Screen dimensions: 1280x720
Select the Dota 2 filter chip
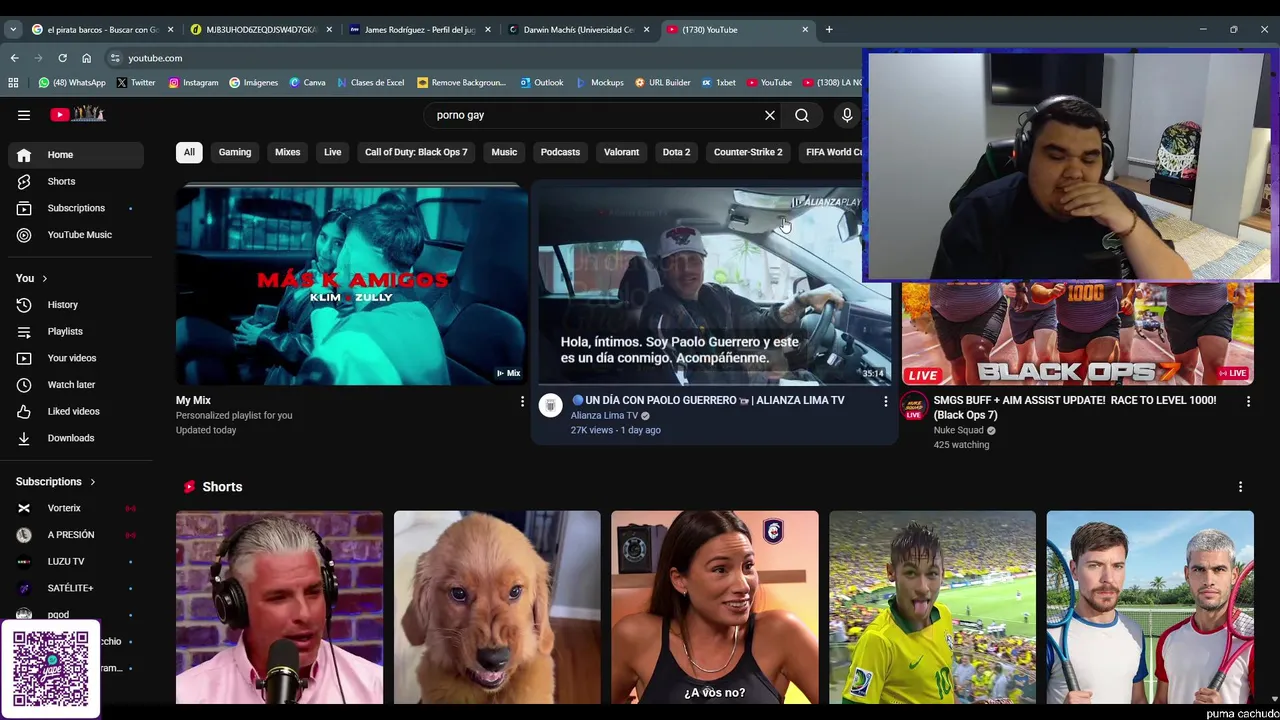tap(676, 152)
